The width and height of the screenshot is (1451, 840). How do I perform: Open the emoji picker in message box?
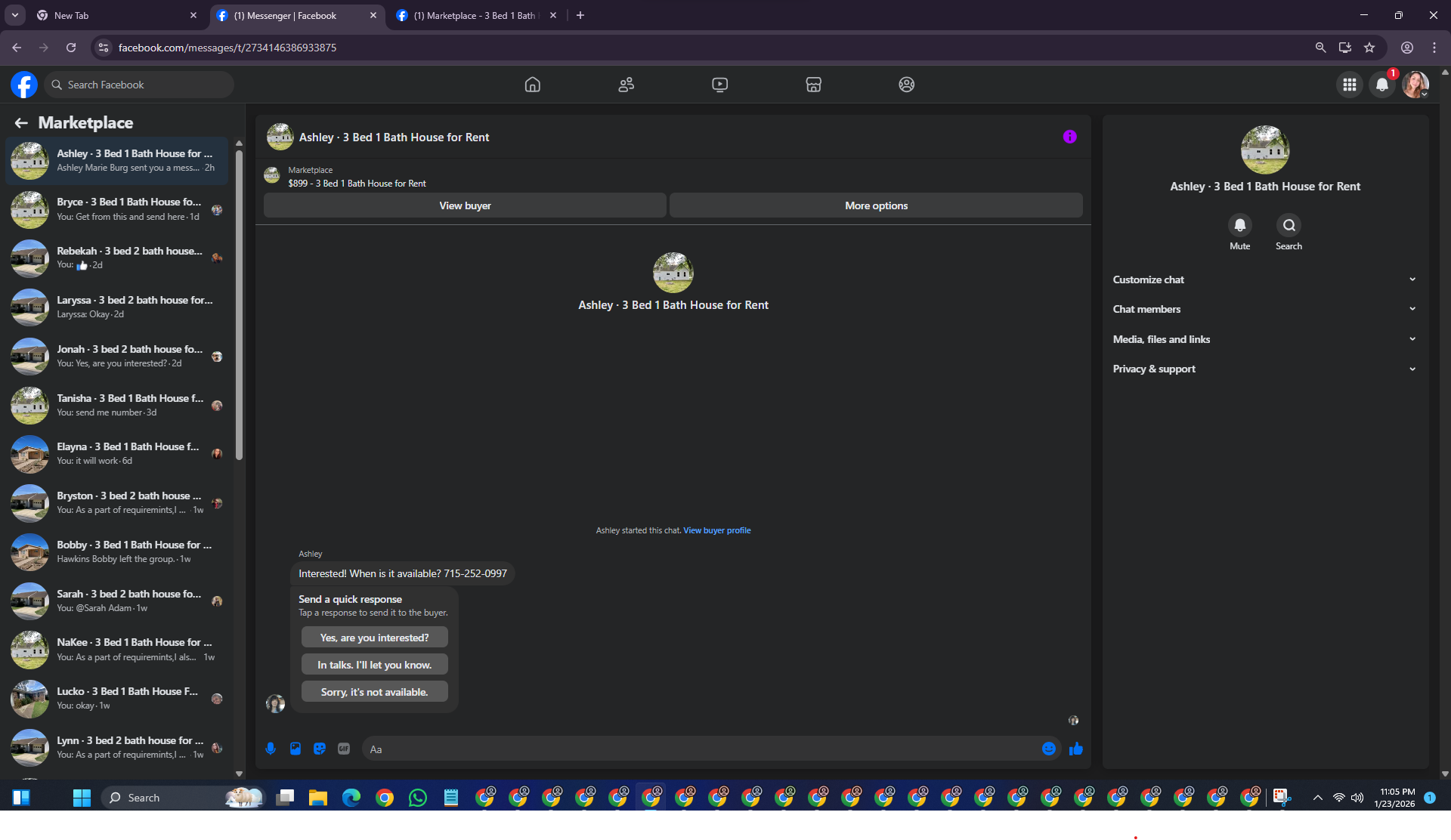coord(1048,749)
